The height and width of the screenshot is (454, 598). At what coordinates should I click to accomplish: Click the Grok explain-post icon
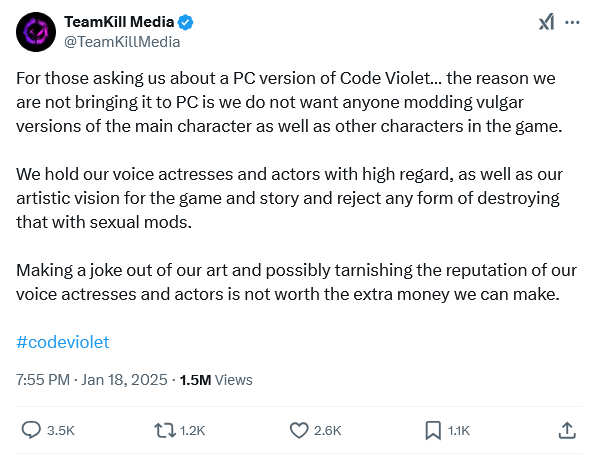[x=547, y=22]
